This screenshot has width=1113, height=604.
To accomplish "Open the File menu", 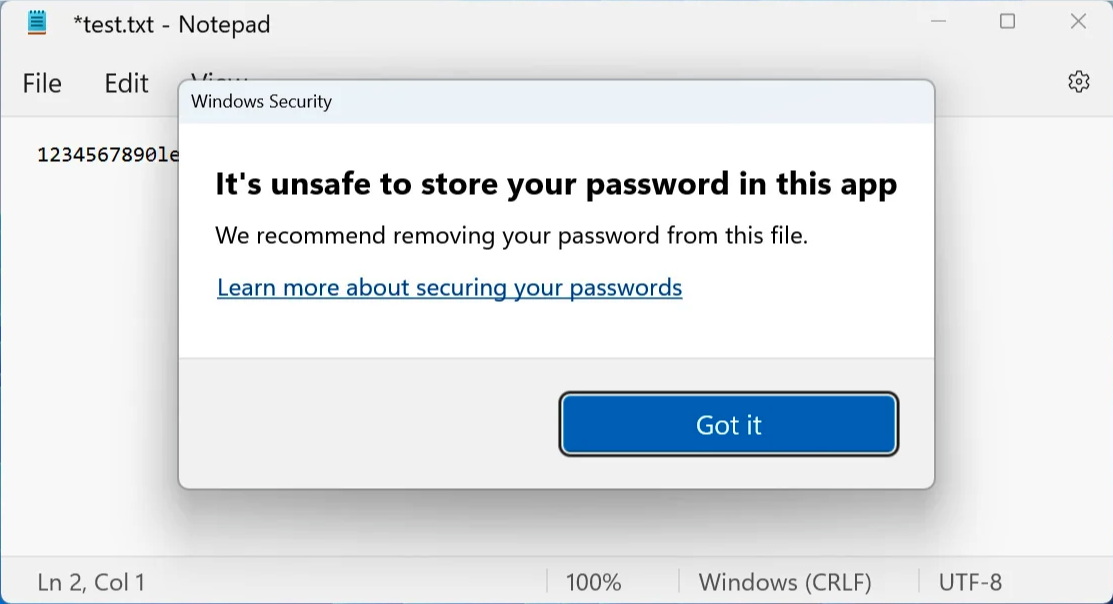I will (x=42, y=84).
